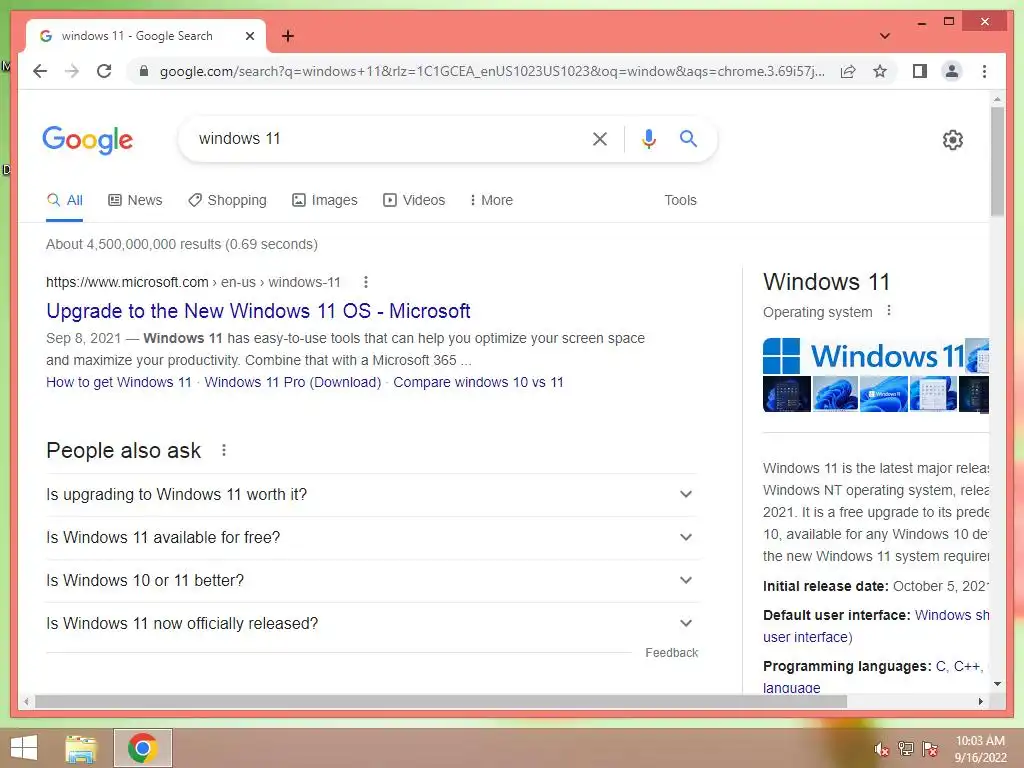Screen dimensions: 1024x768
Task: Open the first small Windows 11 thumbnail
Action: pyautogui.click(x=786, y=394)
